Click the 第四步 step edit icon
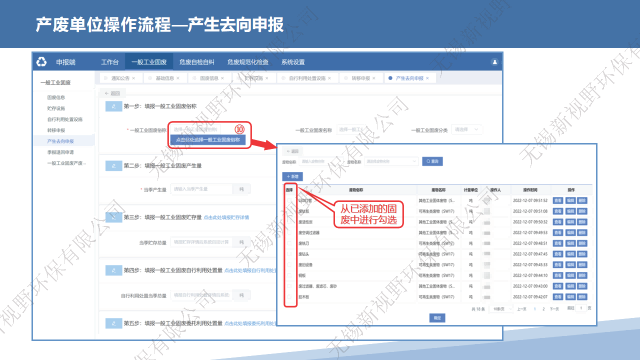The width and height of the screenshot is (640, 360). 113,270
